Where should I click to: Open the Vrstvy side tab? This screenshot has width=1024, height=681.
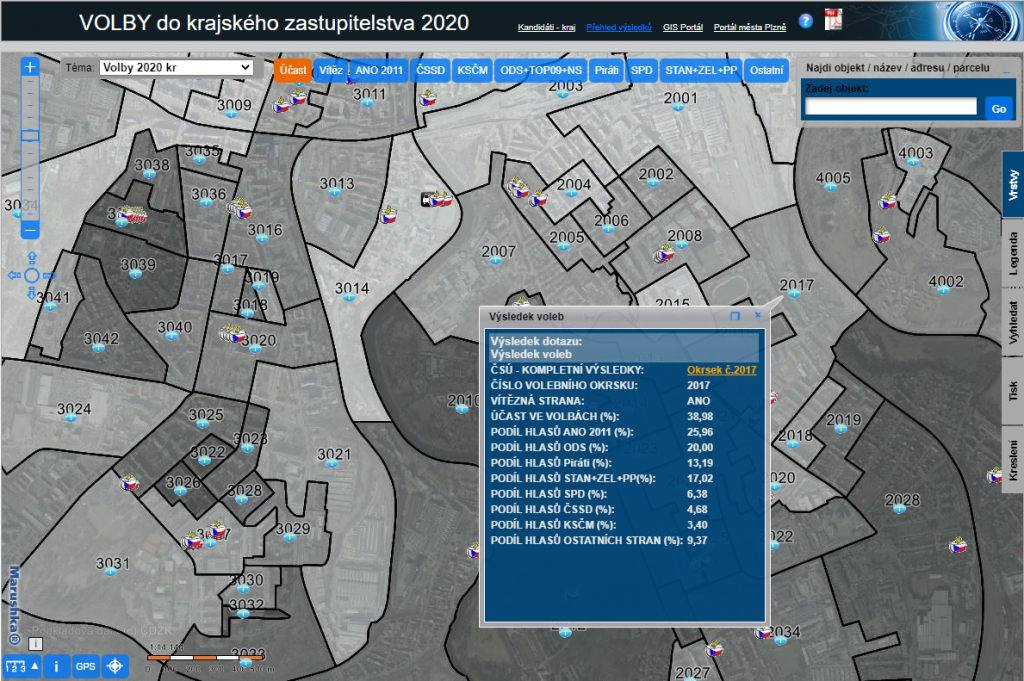coord(1013,185)
